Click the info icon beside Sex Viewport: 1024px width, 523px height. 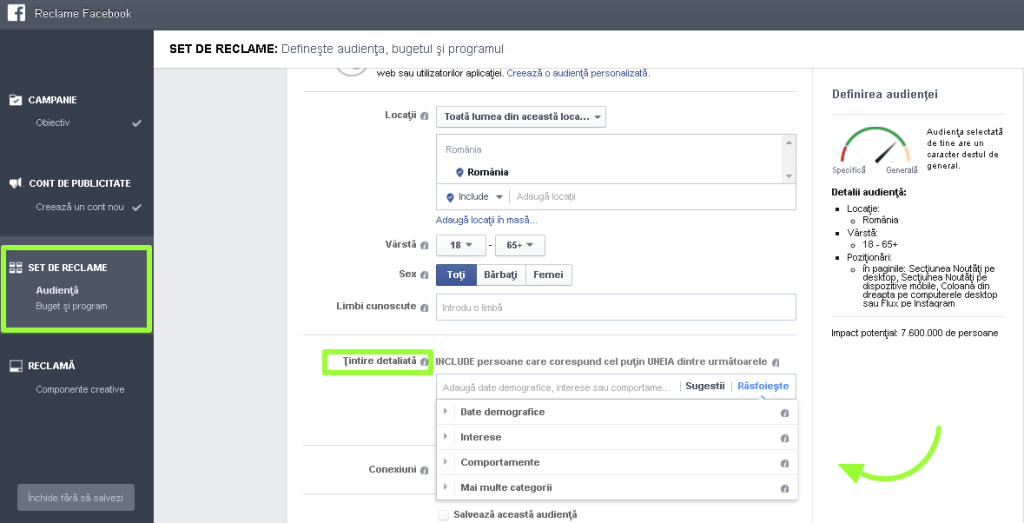pos(424,275)
